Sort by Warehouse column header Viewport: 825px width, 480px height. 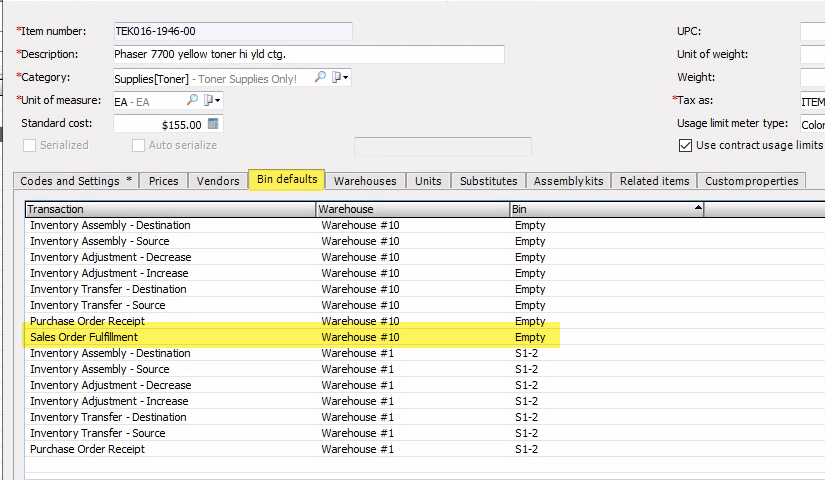pos(413,209)
